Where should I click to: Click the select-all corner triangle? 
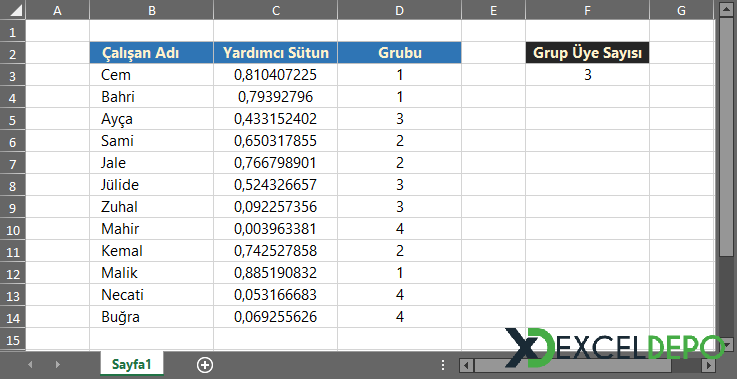click(x=13, y=10)
